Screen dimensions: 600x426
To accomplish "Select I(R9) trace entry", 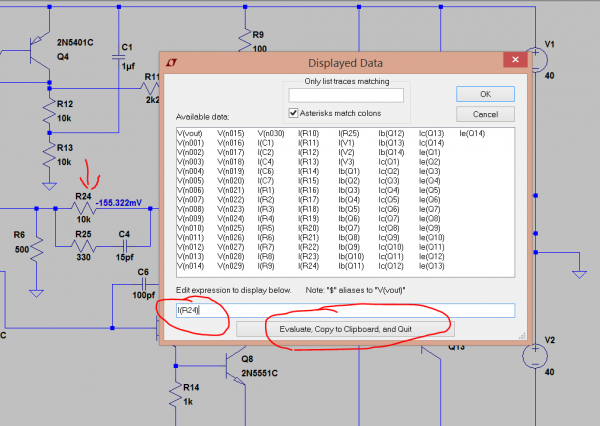I will coord(266,266).
